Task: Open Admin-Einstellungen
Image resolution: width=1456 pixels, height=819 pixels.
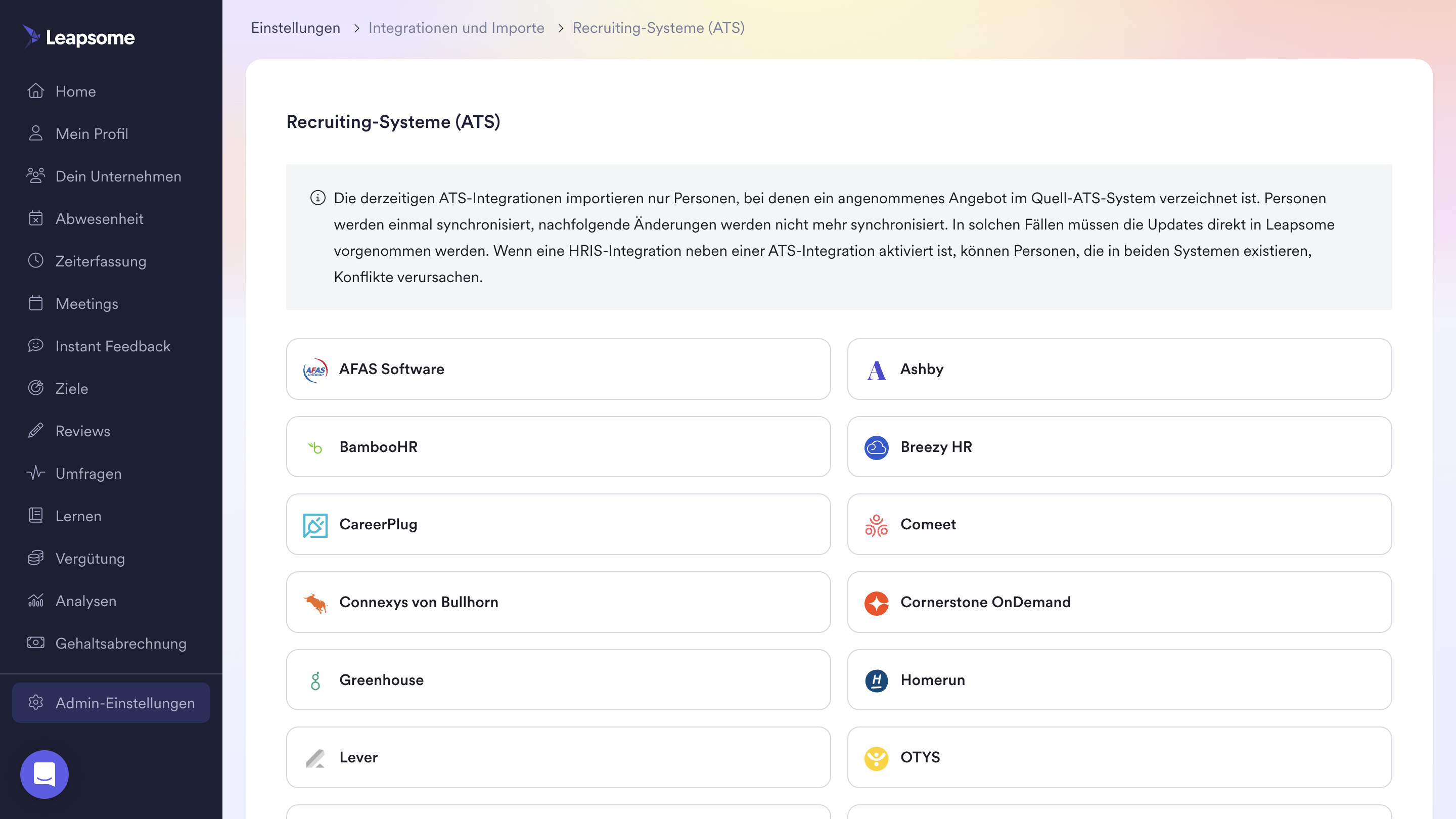Action: [111, 703]
